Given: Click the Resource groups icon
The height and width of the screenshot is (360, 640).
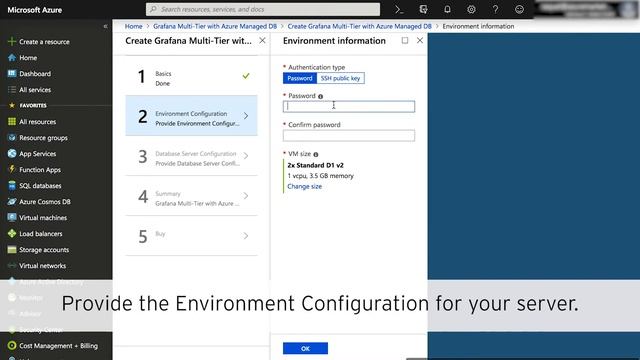Looking at the screenshot, I should 12,138.
